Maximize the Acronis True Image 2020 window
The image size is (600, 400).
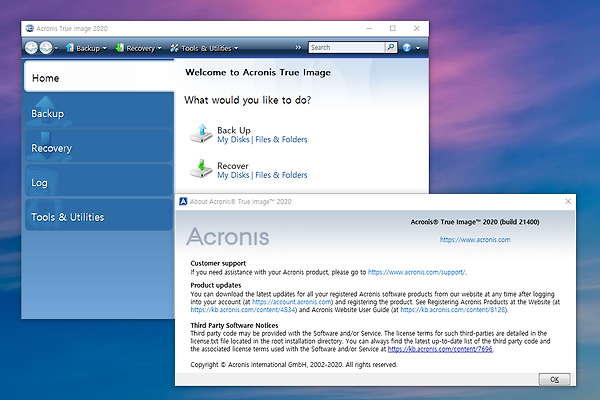tap(393, 28)
